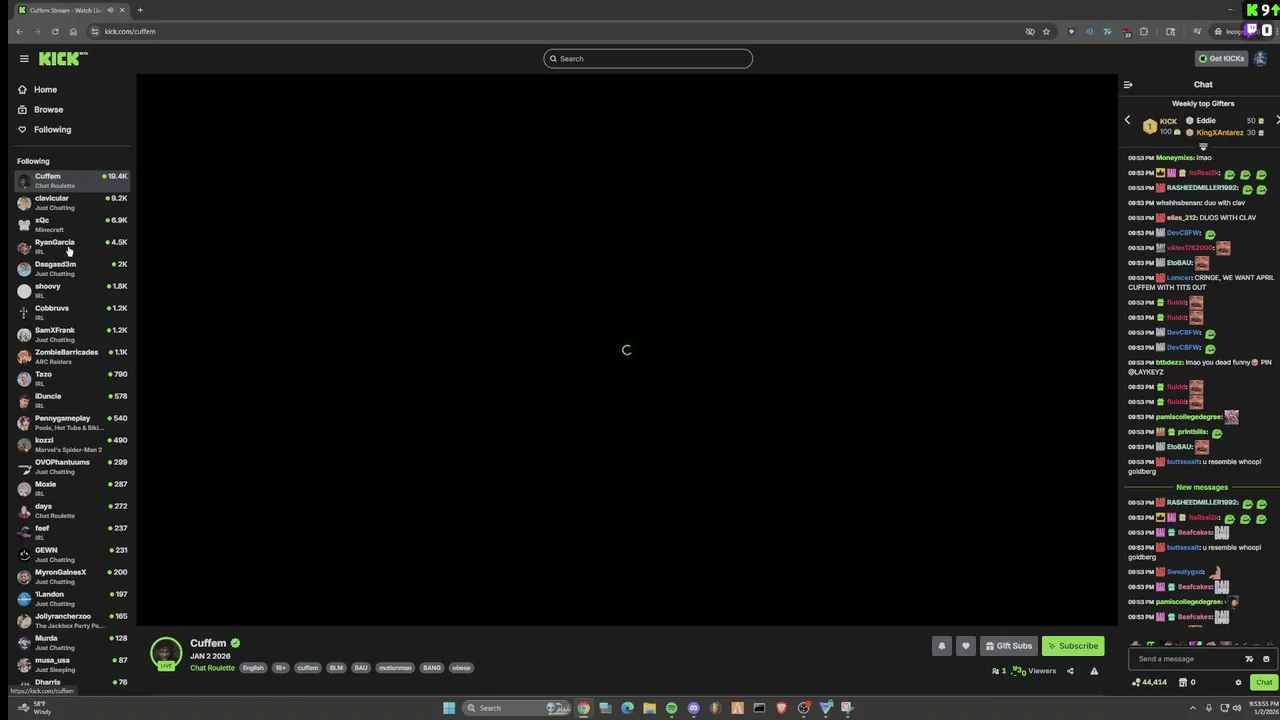Open xQc channel in Following list
Viewport: 1280px width, 720px height.
coord(72,225)
